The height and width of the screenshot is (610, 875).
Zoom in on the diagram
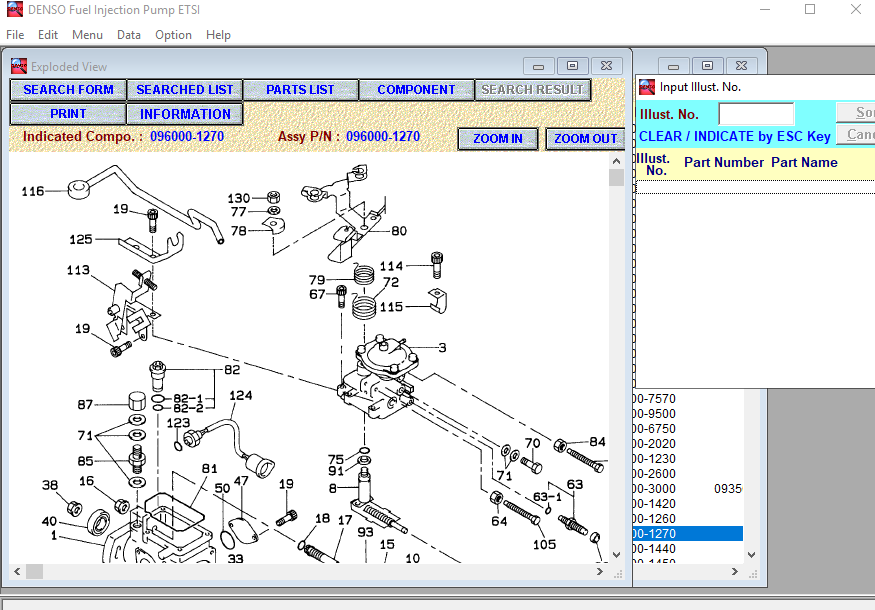pyautogui.click(x=498, y=138)
